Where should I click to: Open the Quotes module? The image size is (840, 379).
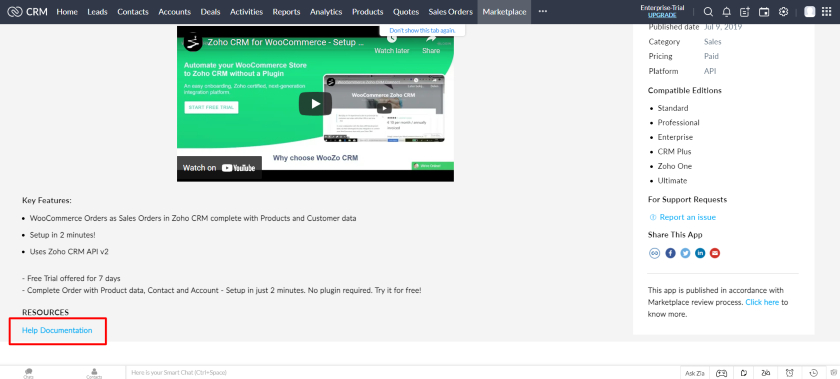pos(406,12)
